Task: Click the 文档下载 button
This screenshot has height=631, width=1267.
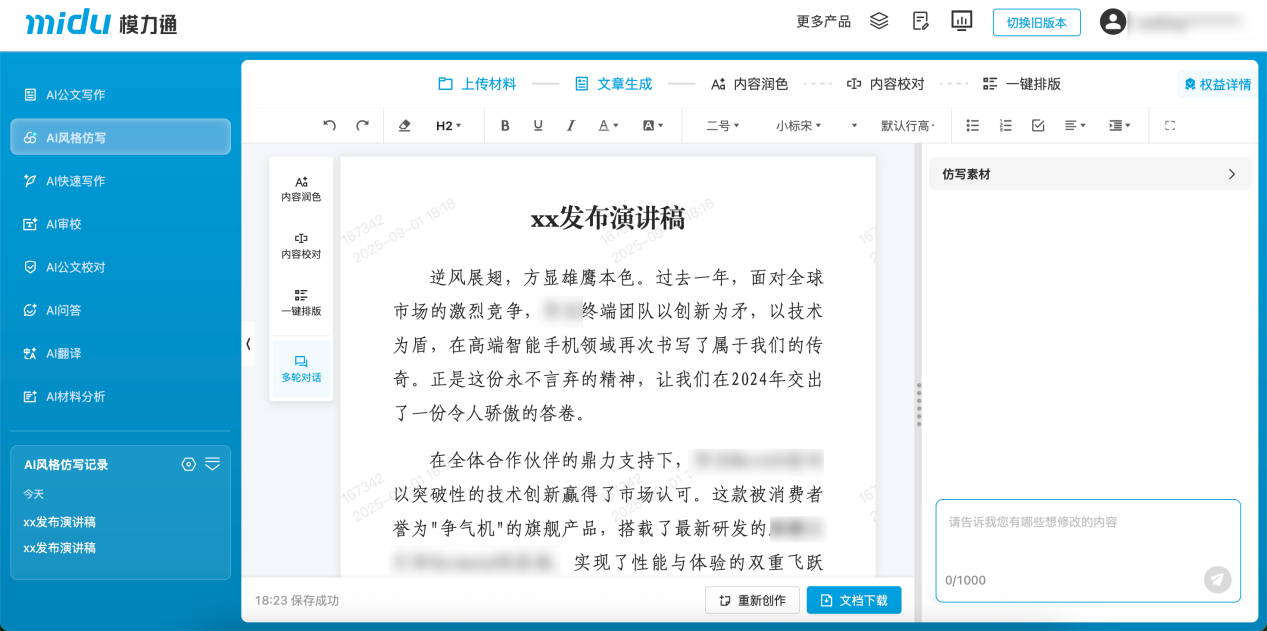Action: coord(855,600)
